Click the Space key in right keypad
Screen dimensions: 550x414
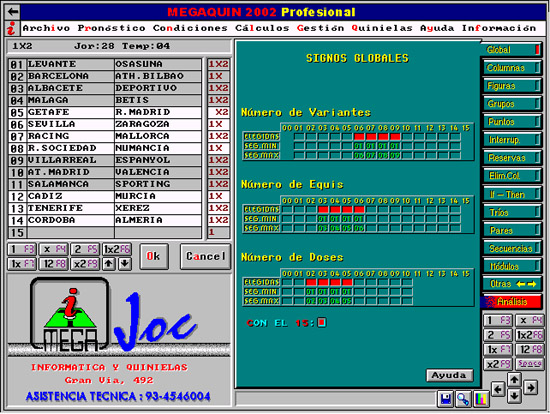coord(530,364)
